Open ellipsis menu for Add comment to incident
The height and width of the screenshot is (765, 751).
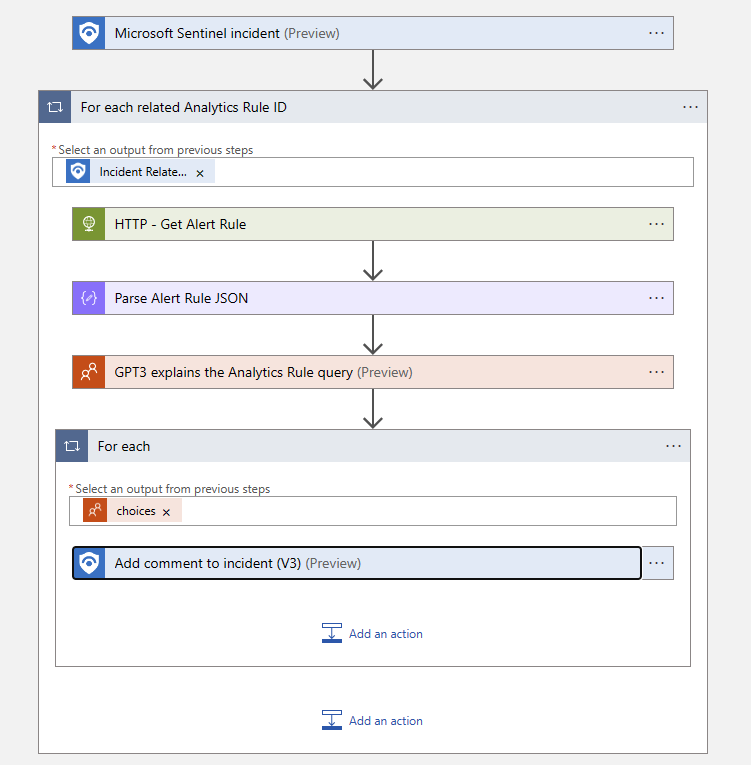pyautogui.click(x=656, y=563)
